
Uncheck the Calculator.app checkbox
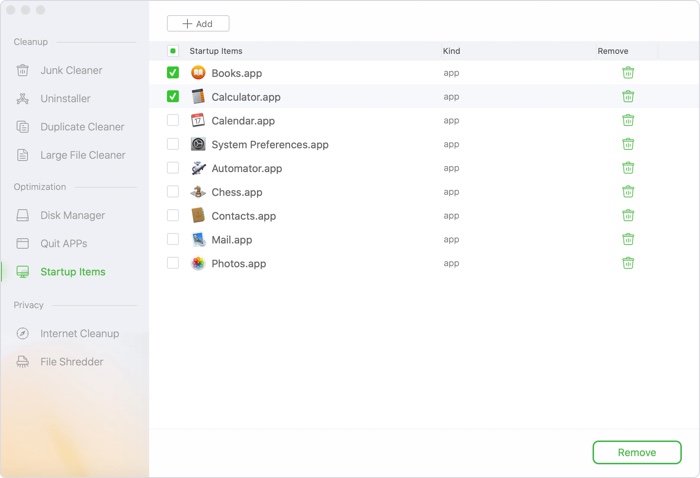click(173, 96)
